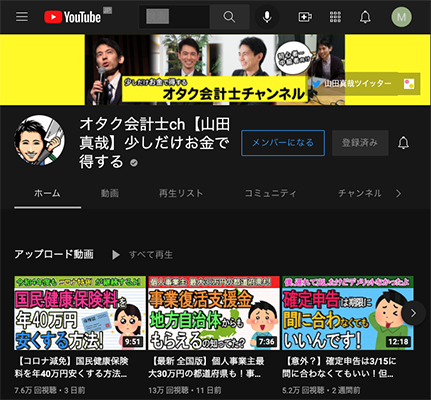Select the ホーム tab
This screenshot has width=431, height=400.
[47, 193]
